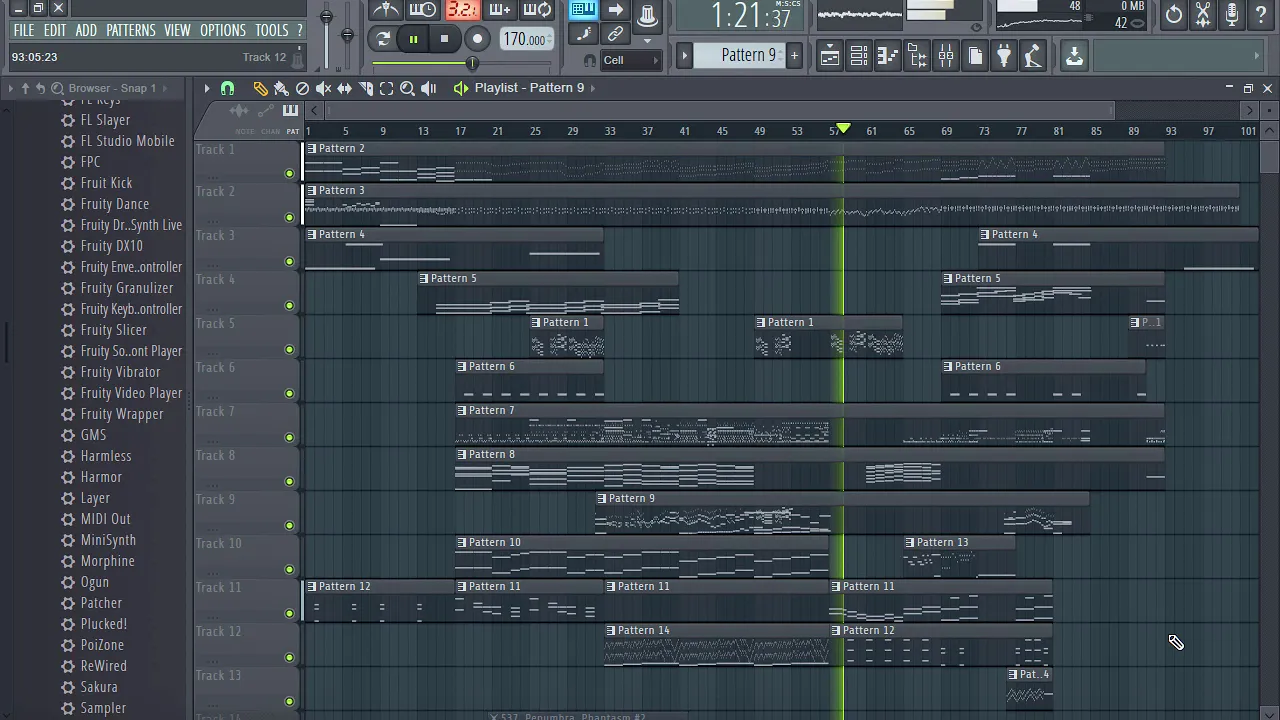1280x720 pixels.
Task: Open the PATTERNS menu
Action: tap(131, 30)
